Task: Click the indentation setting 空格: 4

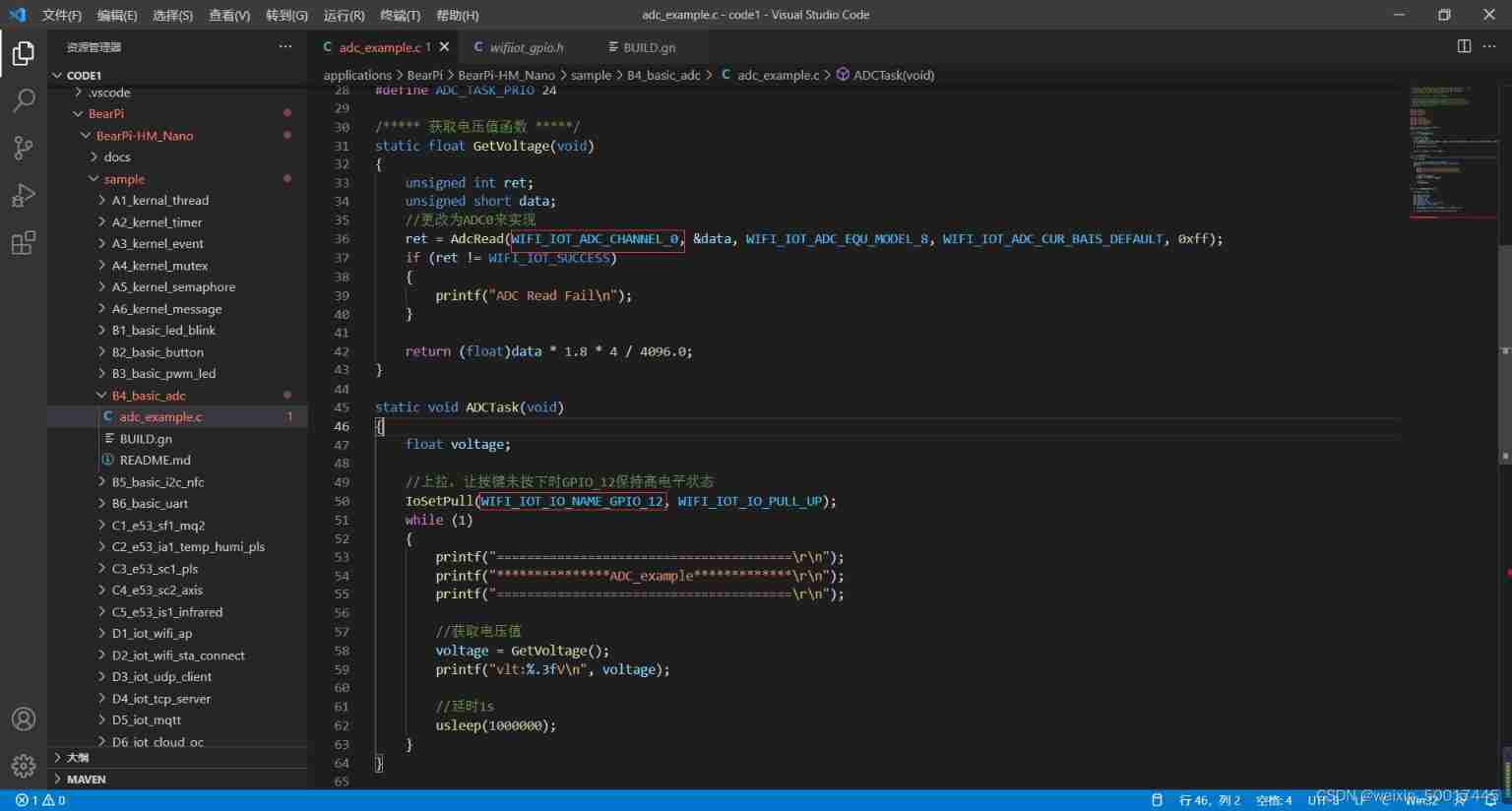Action: click(x=1274, y=800)
